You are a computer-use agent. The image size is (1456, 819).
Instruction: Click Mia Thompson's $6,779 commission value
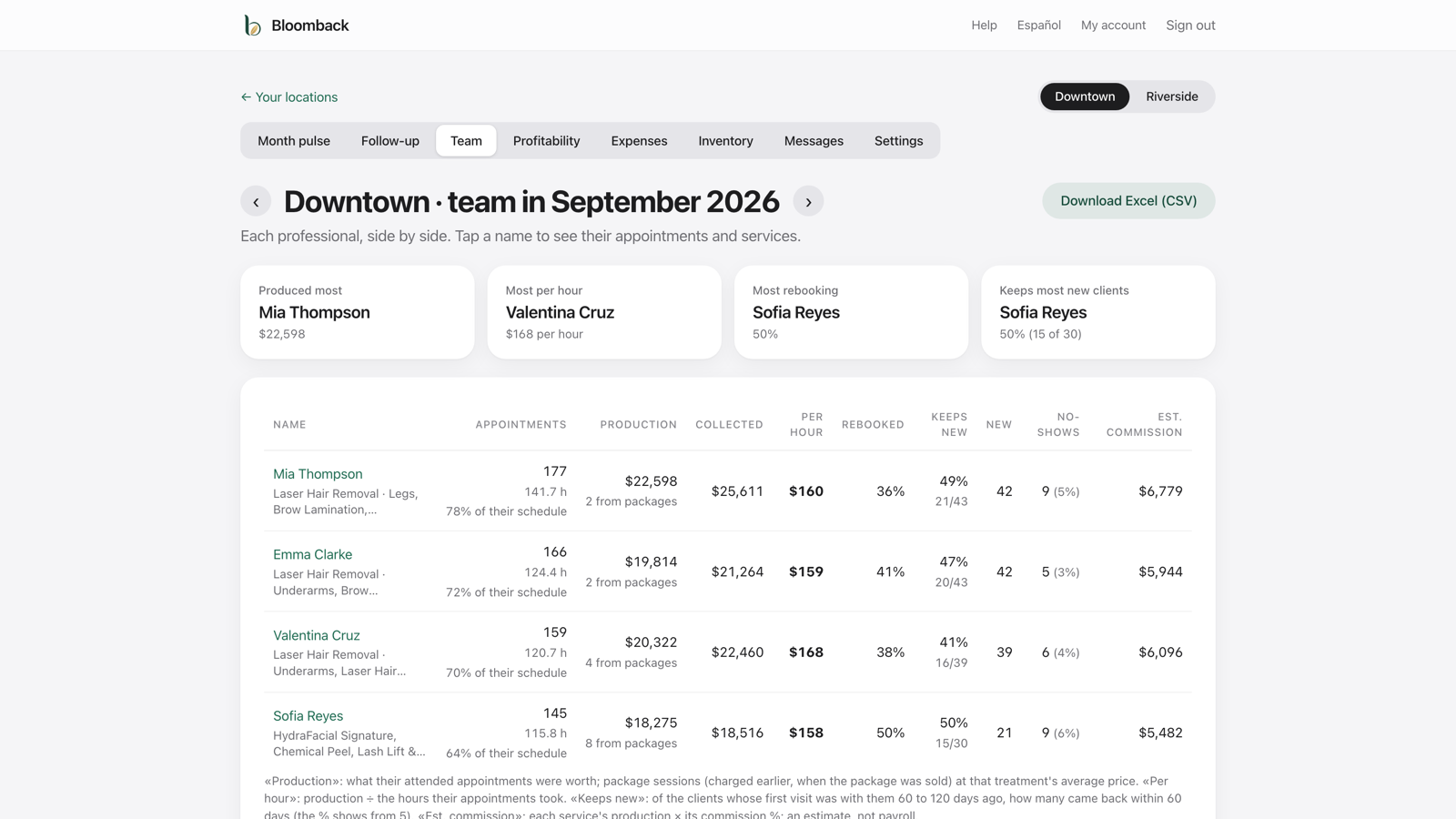point(1160,491)
